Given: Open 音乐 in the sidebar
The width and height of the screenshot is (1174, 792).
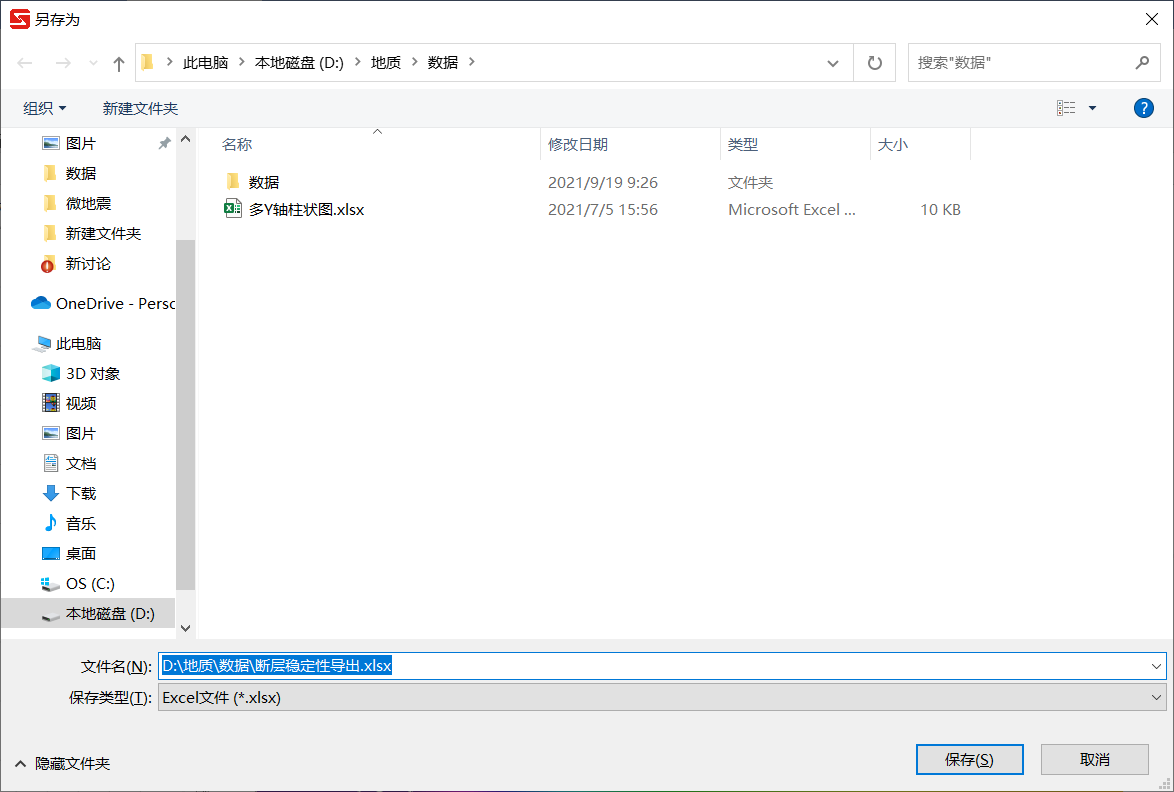Looking at the screenshot, I should click(x=81, y=523).
